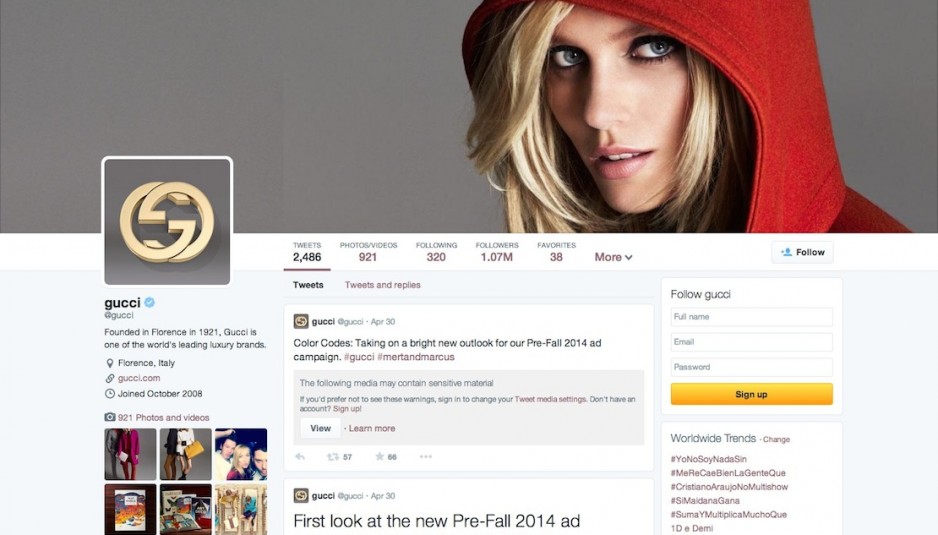This screenshot has height=535, width=938.
Task: Switch to Tweets and replies tab
Action: point(382,285)
